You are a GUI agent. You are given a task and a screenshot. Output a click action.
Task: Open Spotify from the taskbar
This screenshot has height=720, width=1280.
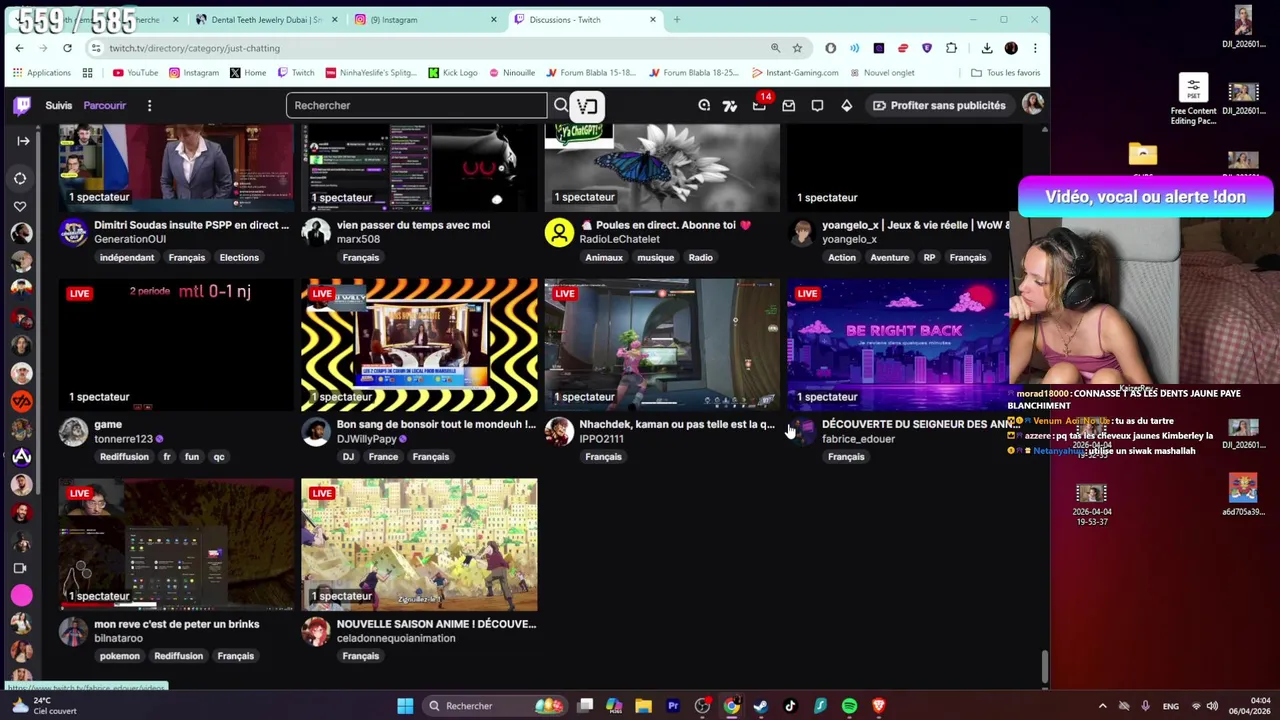(849, 706)
